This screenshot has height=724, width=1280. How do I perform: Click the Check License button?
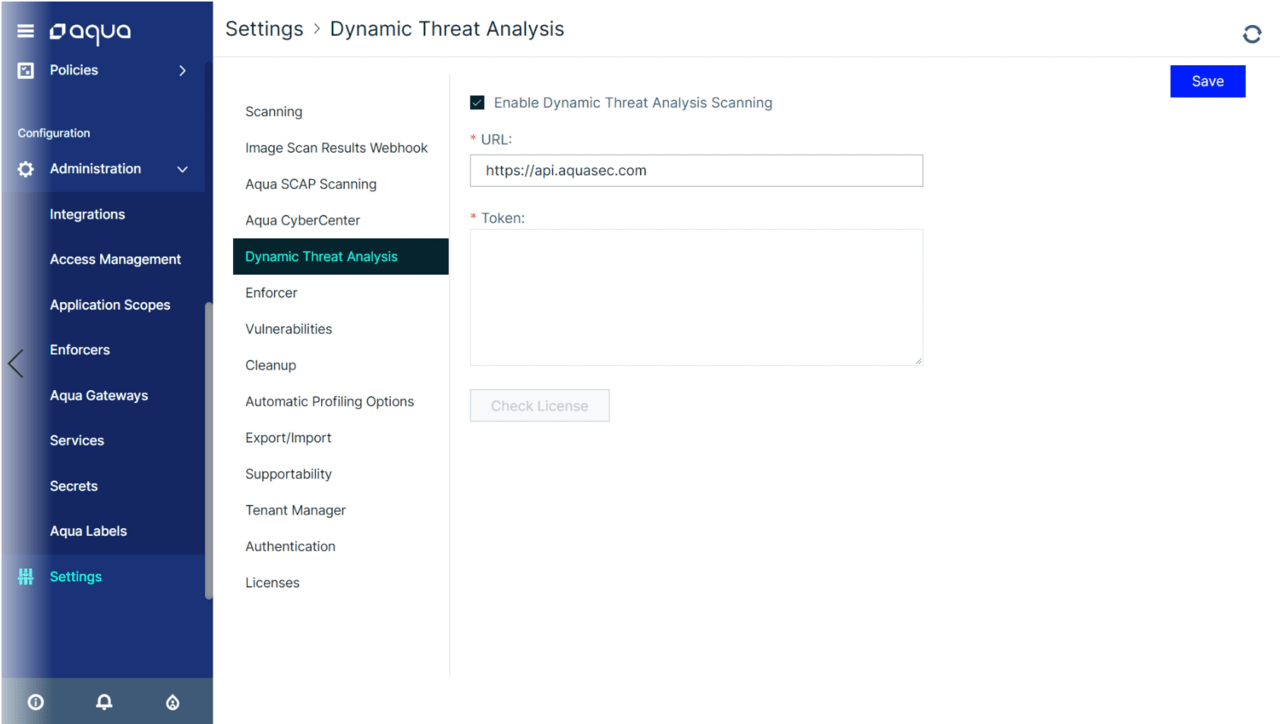(x=539, y=406)
